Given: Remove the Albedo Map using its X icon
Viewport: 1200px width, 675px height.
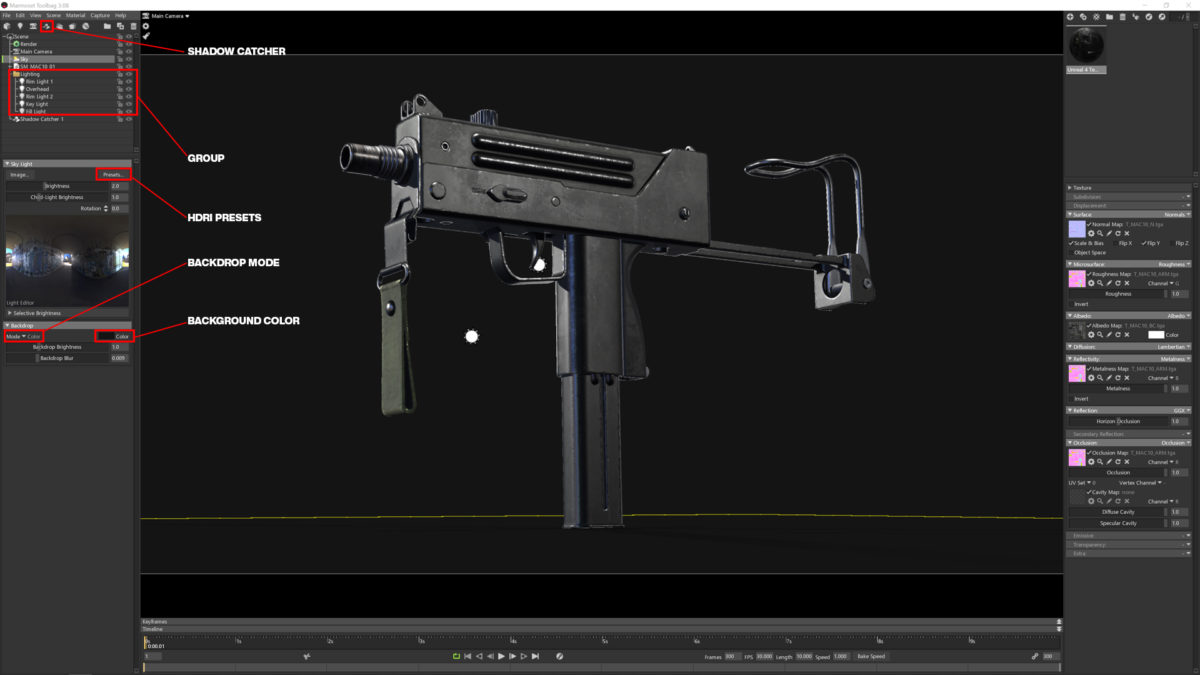Looking at the screenshot, I should [x=1126, y=335].
